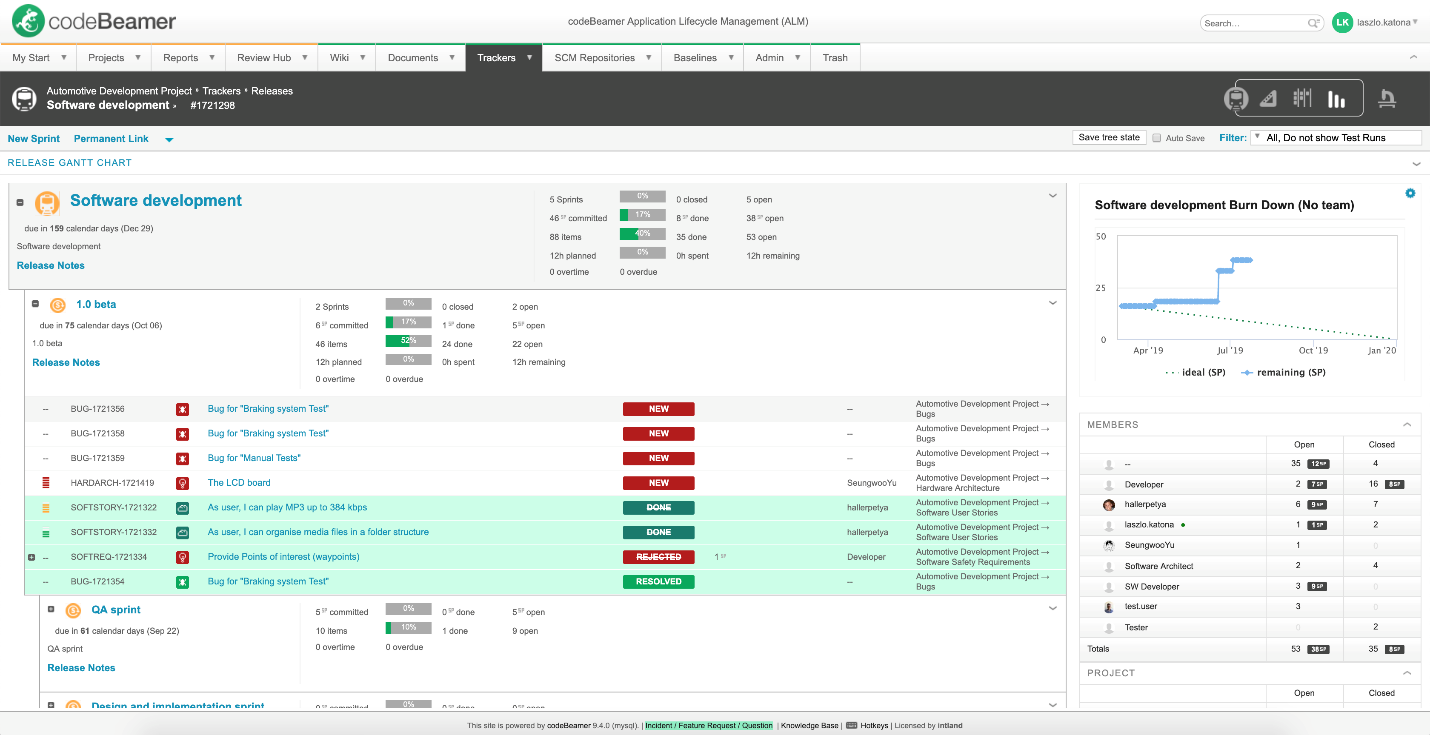Click the codeBeamer logo icon
The image size is (1430, 735).
[28, 21]
